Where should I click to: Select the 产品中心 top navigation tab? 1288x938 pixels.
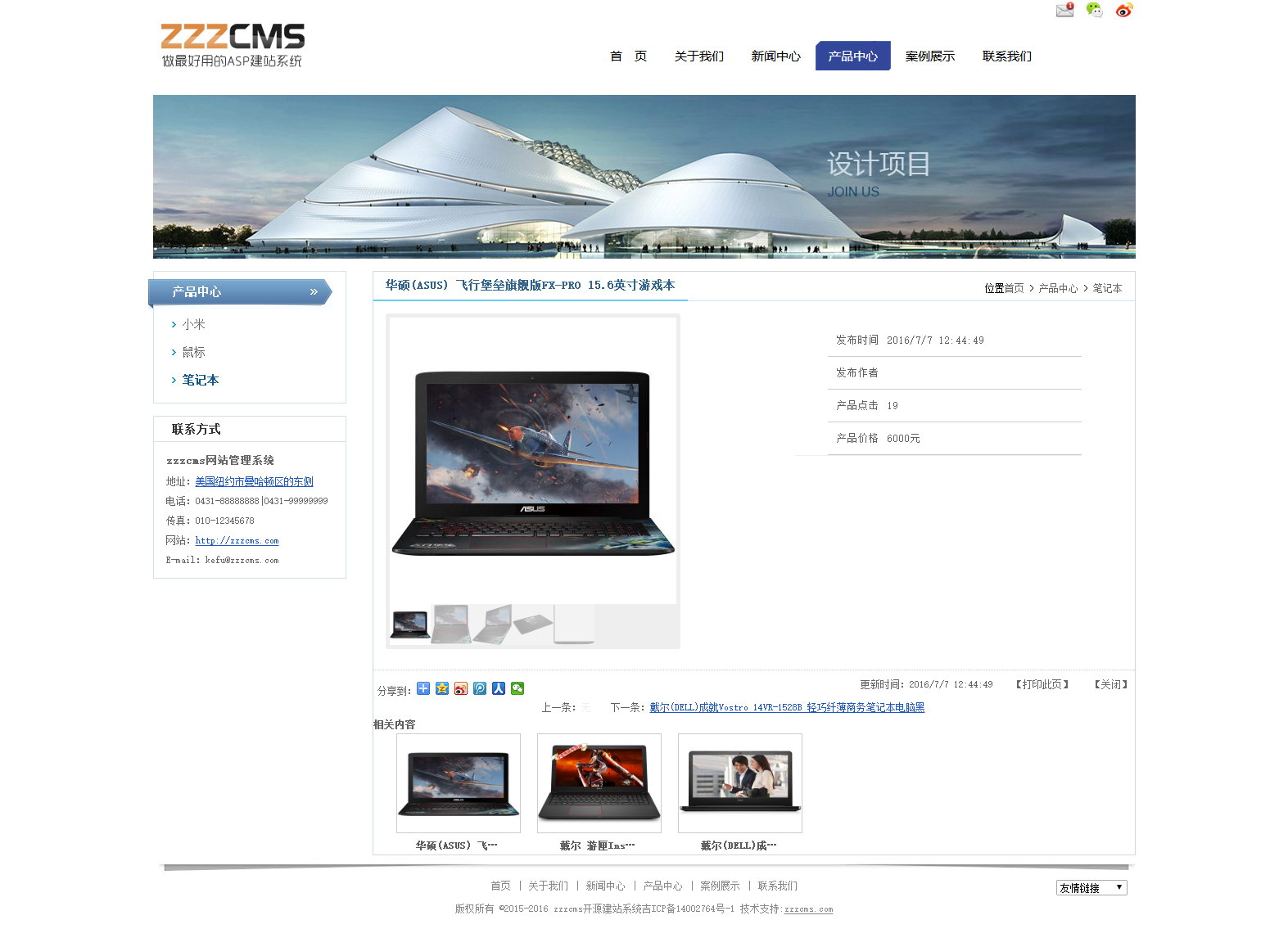click(853, 56)
